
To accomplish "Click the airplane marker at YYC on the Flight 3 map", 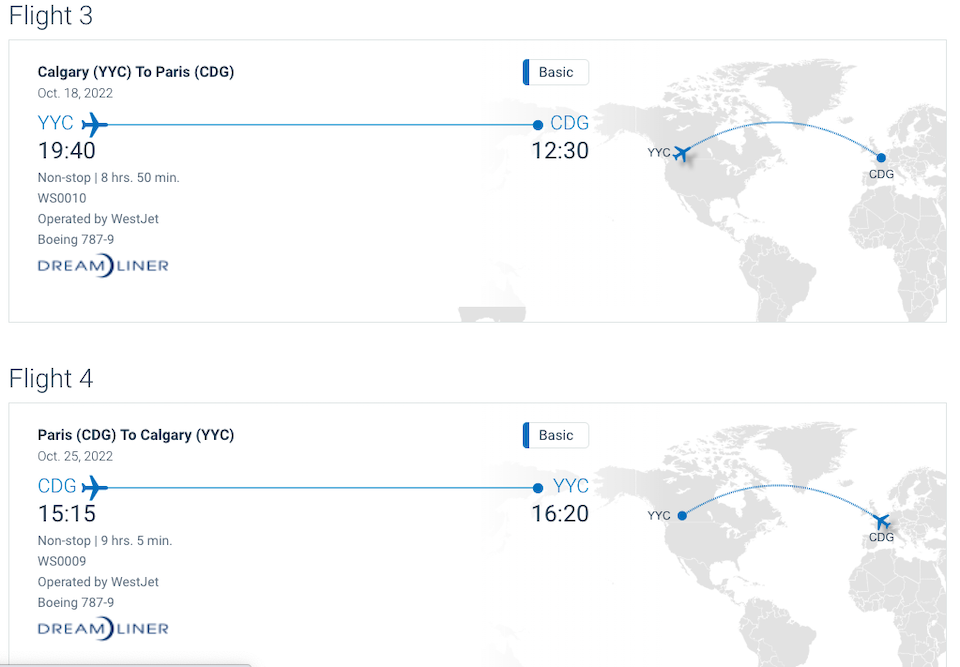I will pos(683,153).
